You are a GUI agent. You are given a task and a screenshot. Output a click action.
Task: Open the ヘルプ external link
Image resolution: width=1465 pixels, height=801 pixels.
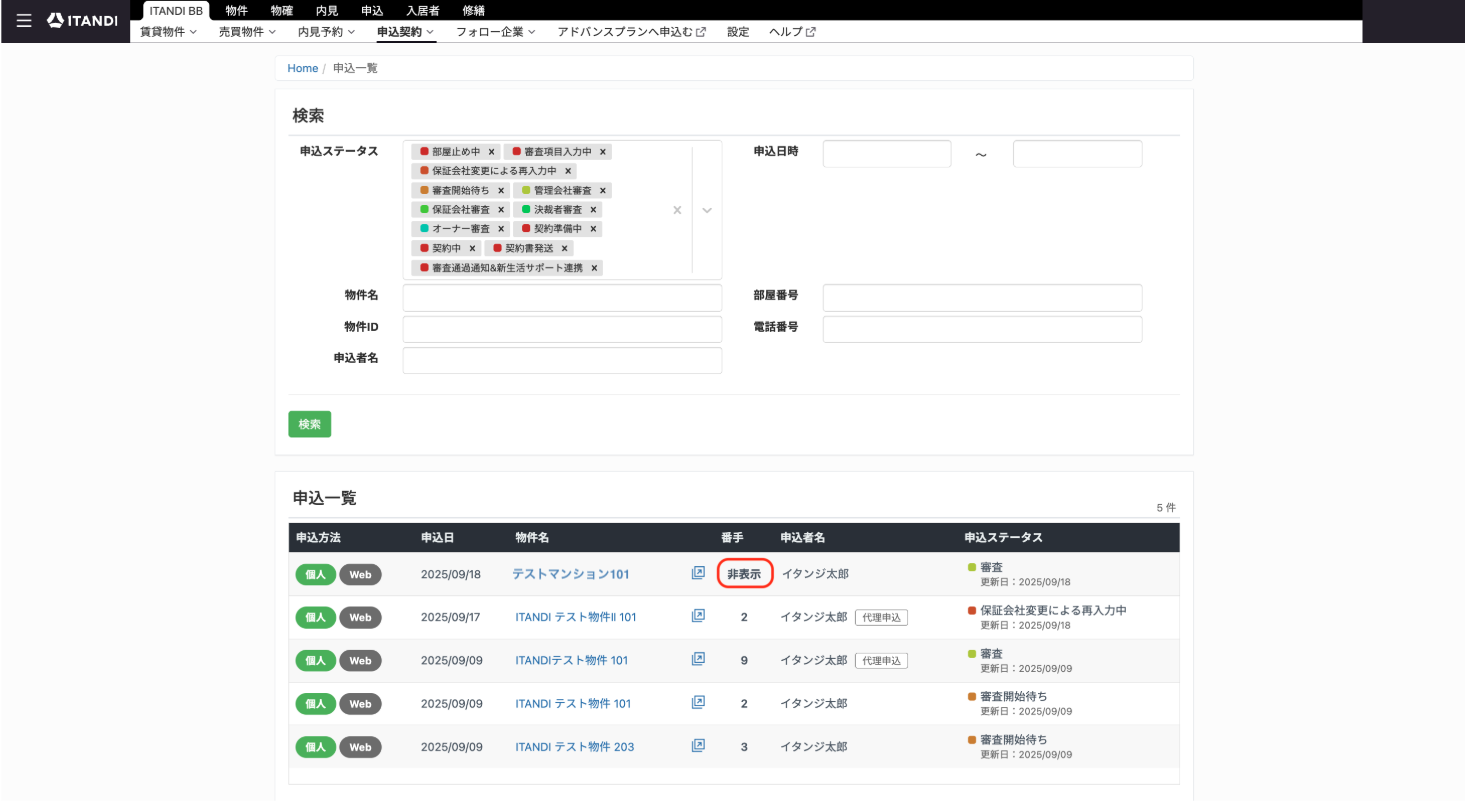click(792, 32)
